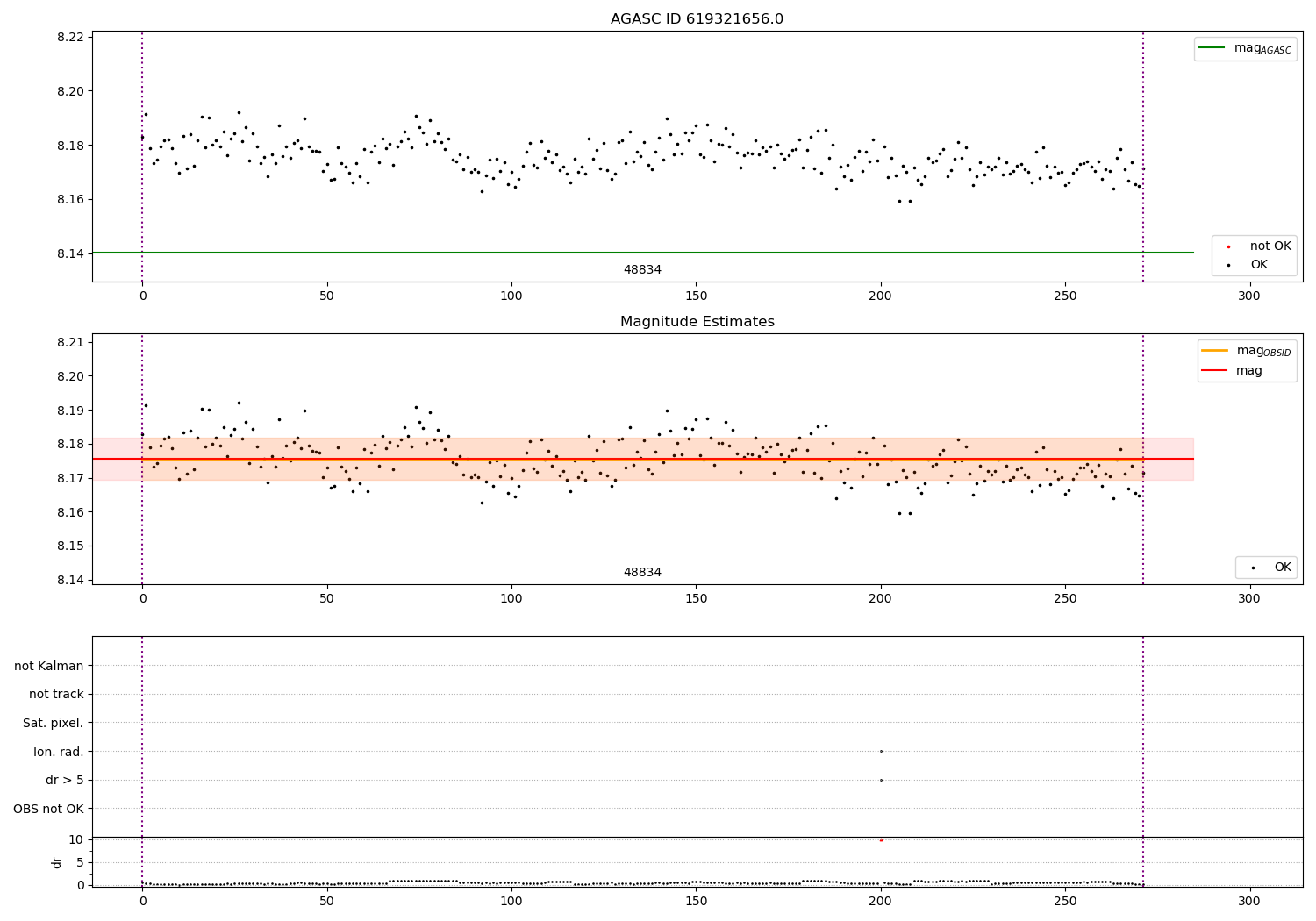Click the 'Sat. pixel.' row label
Screen dimensions: 1316x921
(54, 724)
